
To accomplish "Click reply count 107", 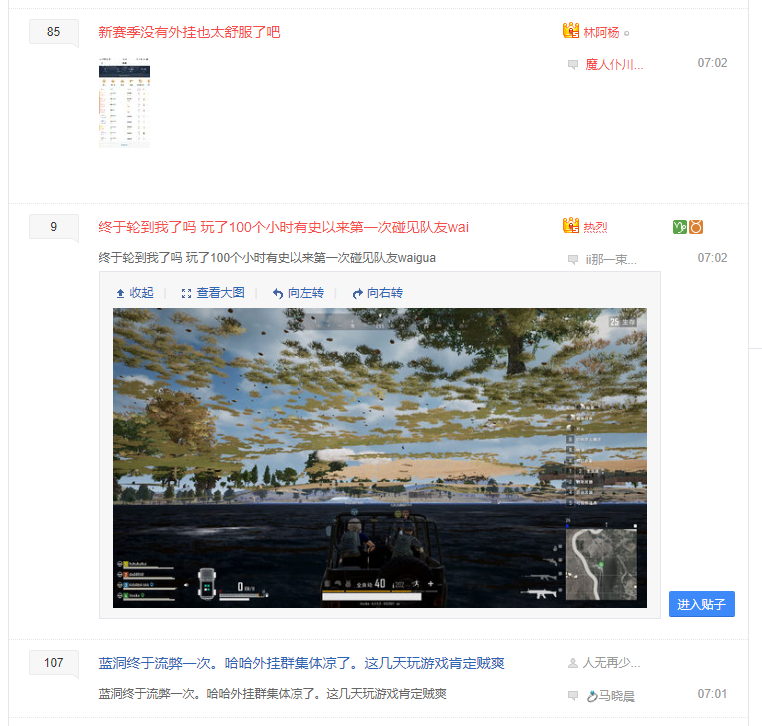I will [x=53, y=662].
